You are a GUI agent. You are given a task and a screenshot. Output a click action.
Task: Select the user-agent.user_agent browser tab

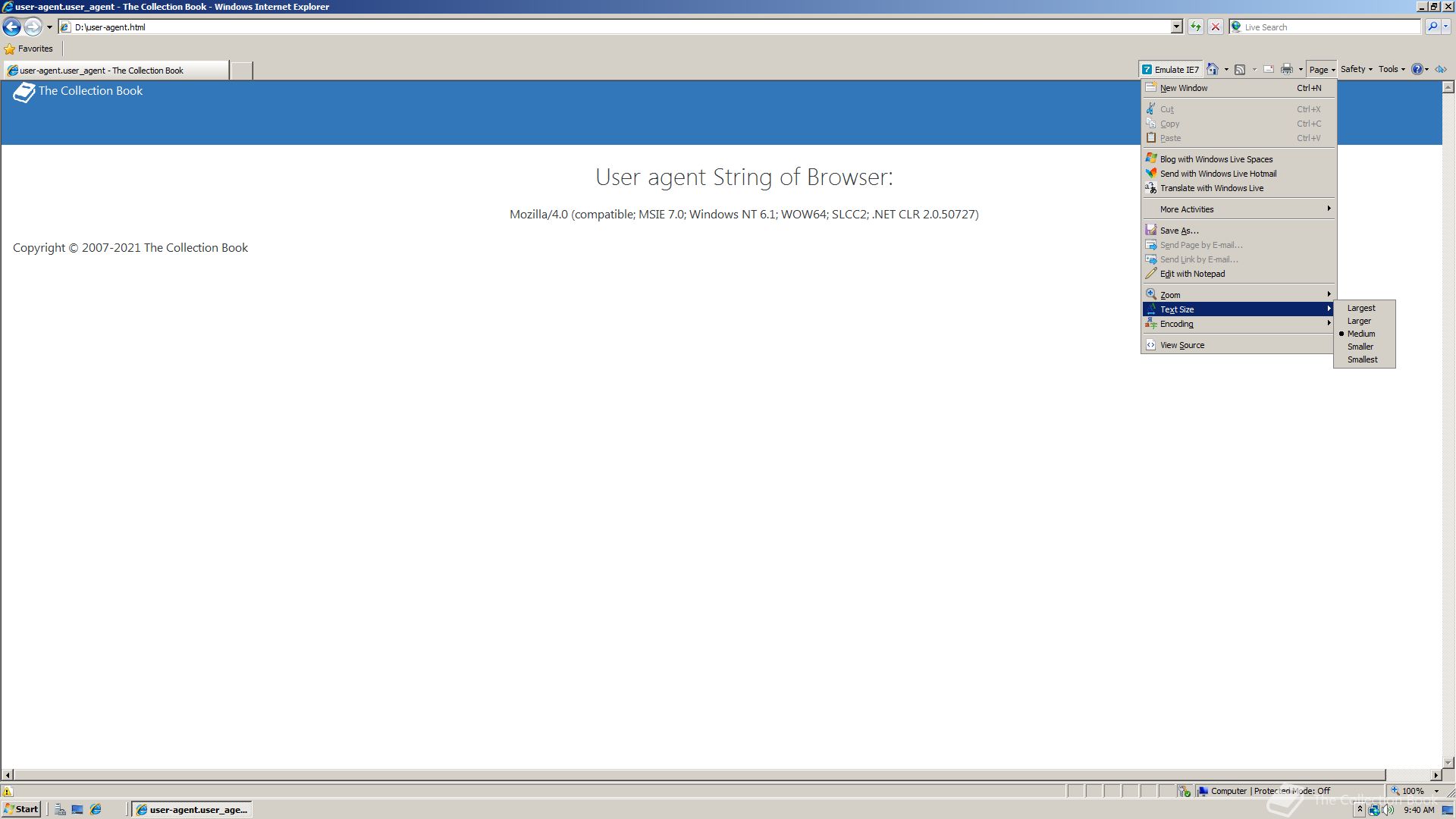click(x=115, y=71)
